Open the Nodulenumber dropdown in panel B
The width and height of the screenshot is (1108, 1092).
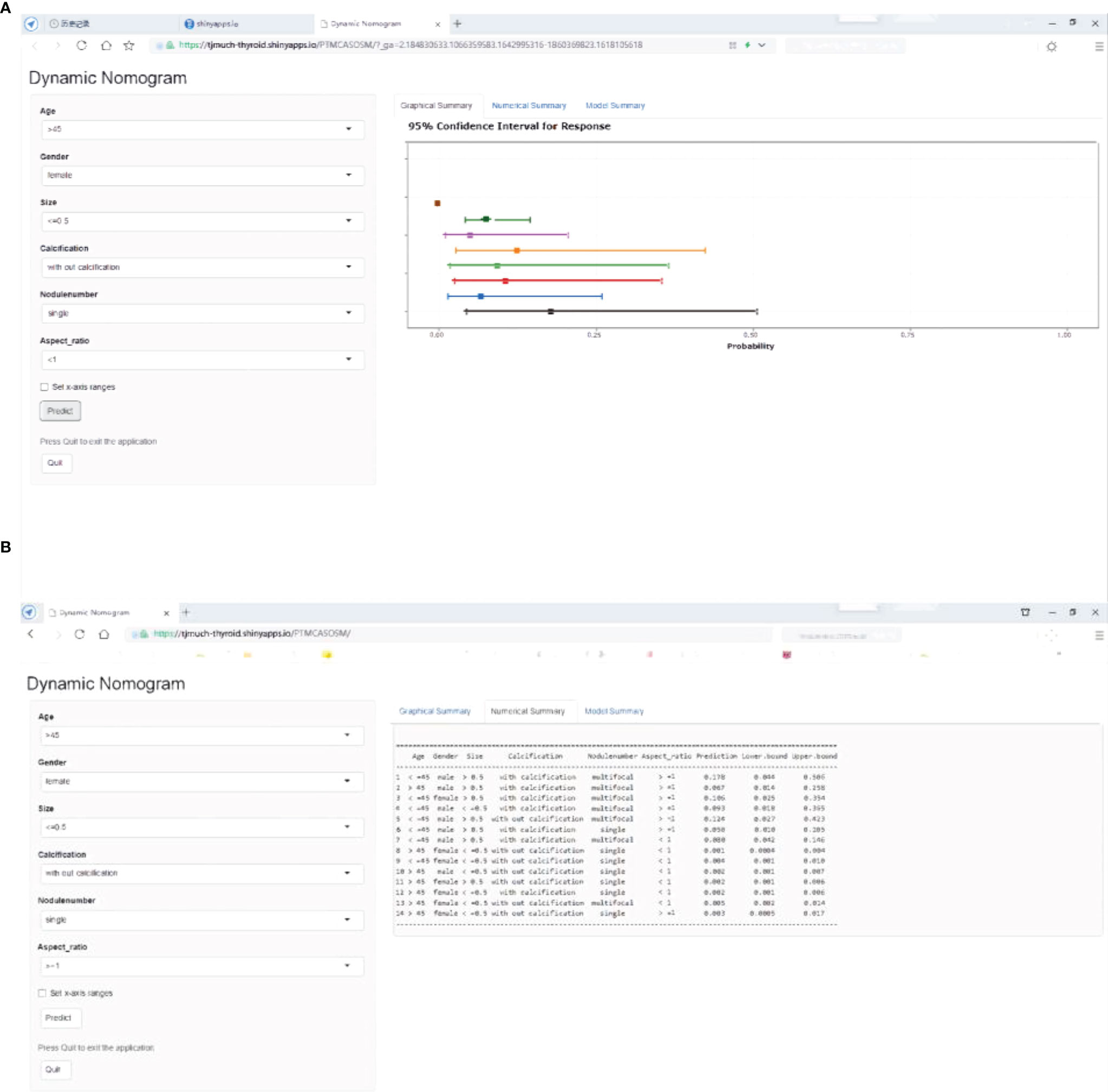pyautogui.click(x=202, y=920)
